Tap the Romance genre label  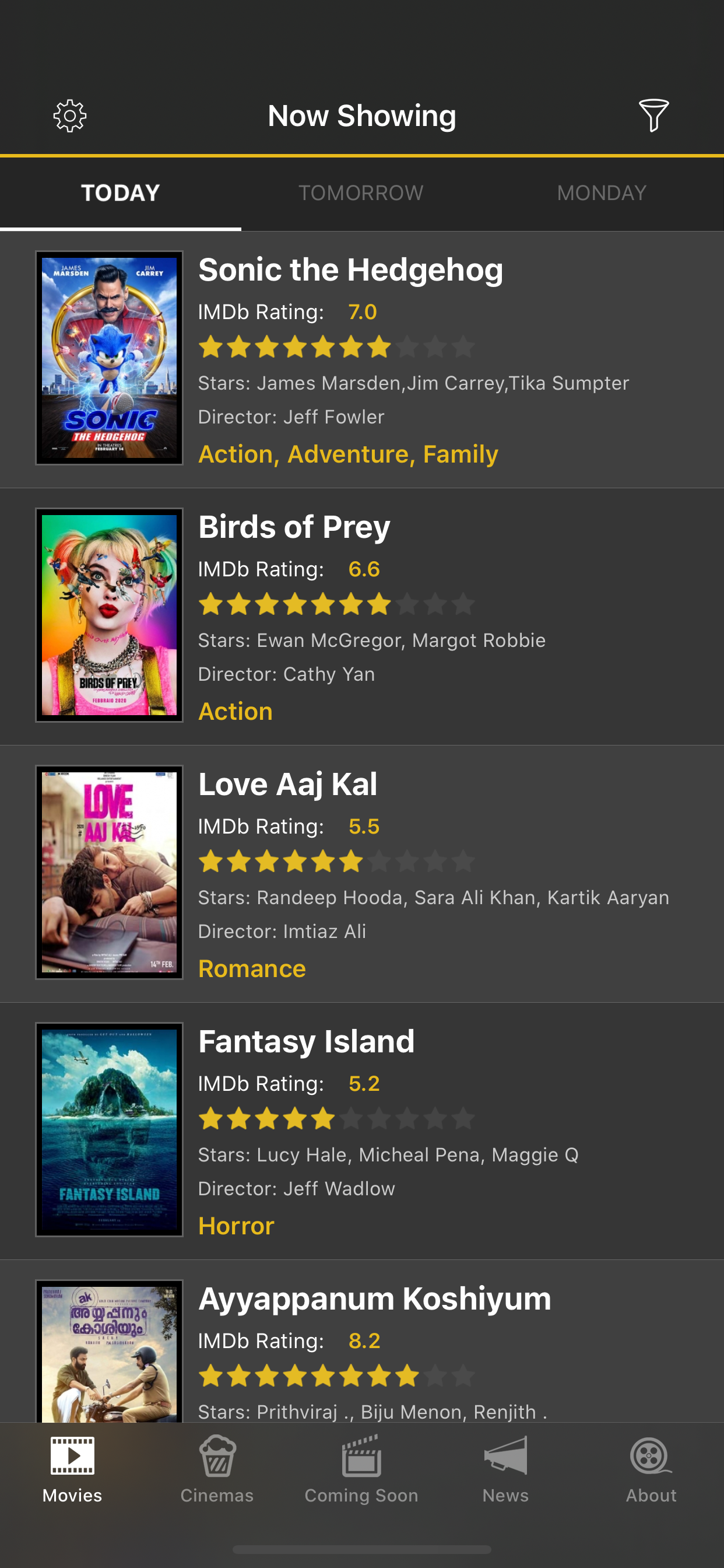251,968
